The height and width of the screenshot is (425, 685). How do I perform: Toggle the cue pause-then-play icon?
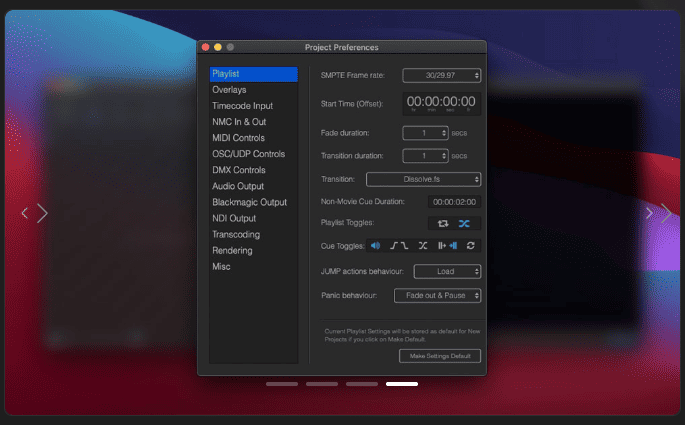click(x=442, y=245)
